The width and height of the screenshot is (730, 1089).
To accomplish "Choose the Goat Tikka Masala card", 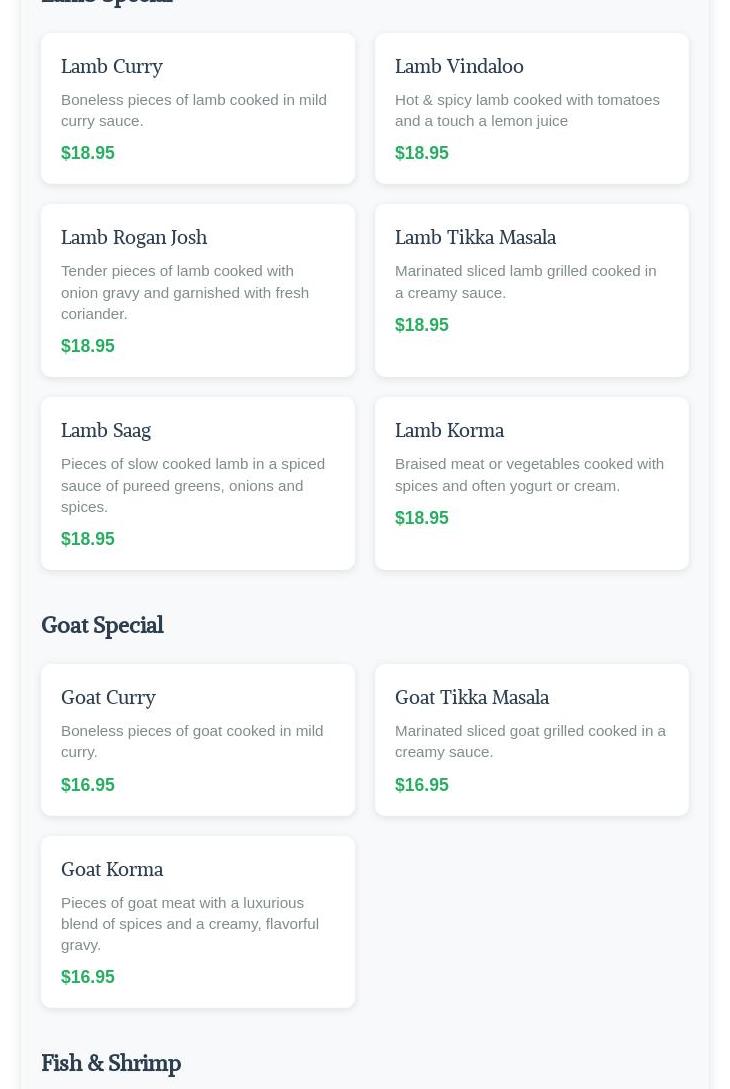I will pos(532,740).
